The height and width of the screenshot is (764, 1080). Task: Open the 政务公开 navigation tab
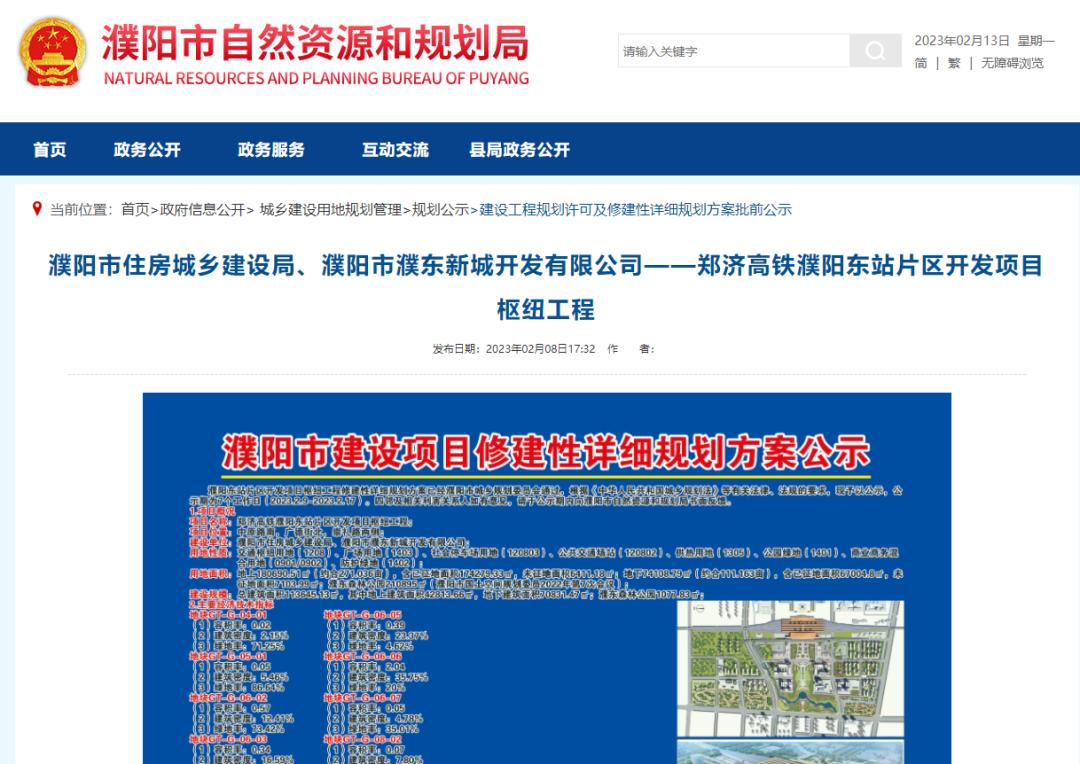[x=147, y=150]
